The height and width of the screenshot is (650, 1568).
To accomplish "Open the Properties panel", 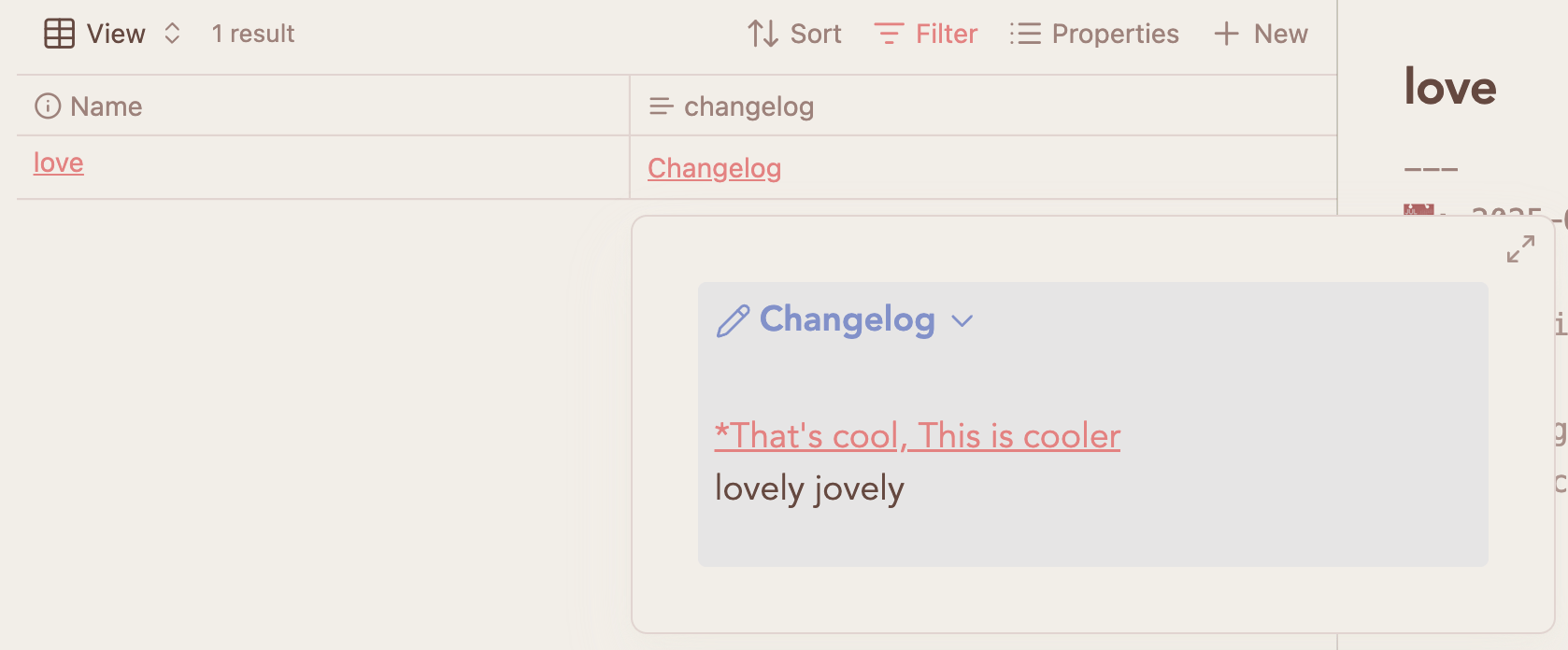I will click(x=1094, y=34).
